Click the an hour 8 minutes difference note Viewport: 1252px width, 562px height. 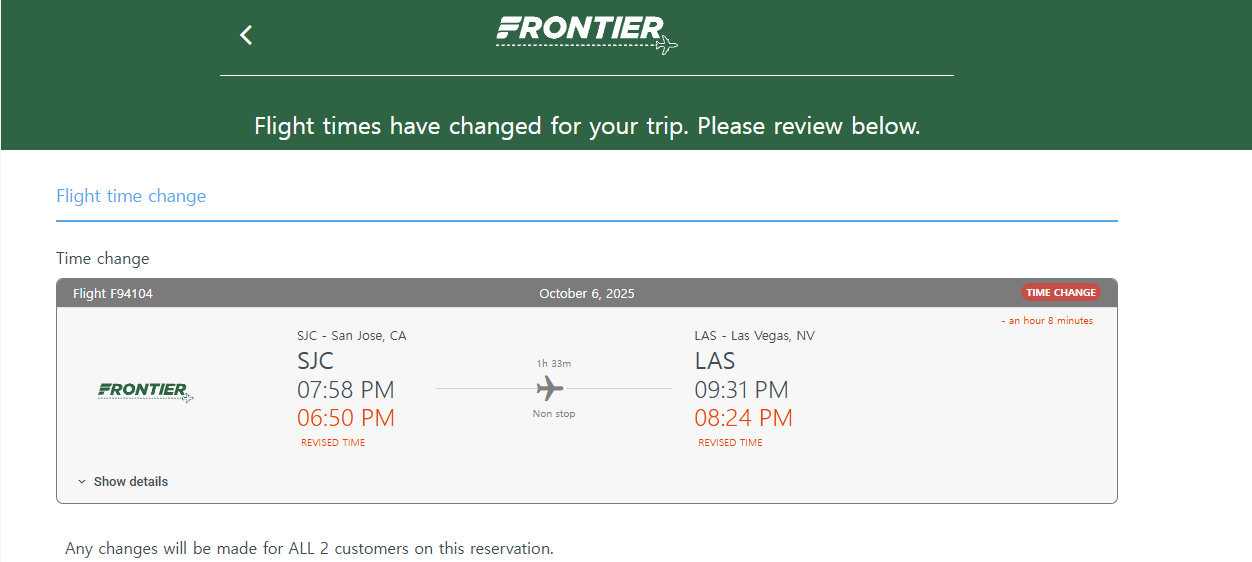tap(1047, 321)
